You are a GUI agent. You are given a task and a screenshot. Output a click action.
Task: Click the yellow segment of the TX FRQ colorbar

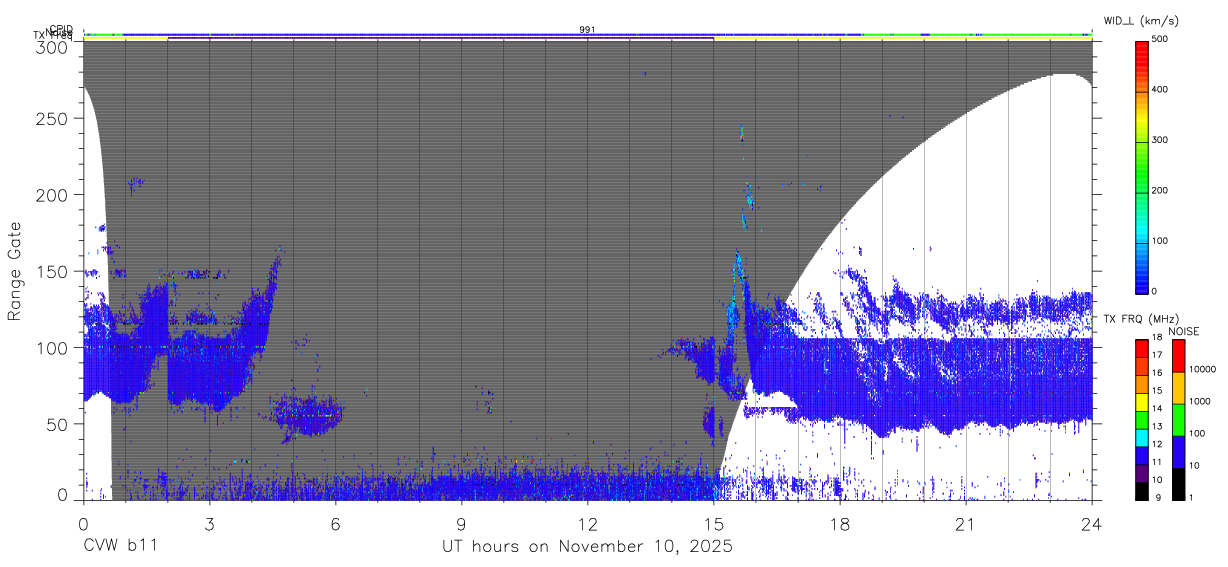coord(1141,402)
